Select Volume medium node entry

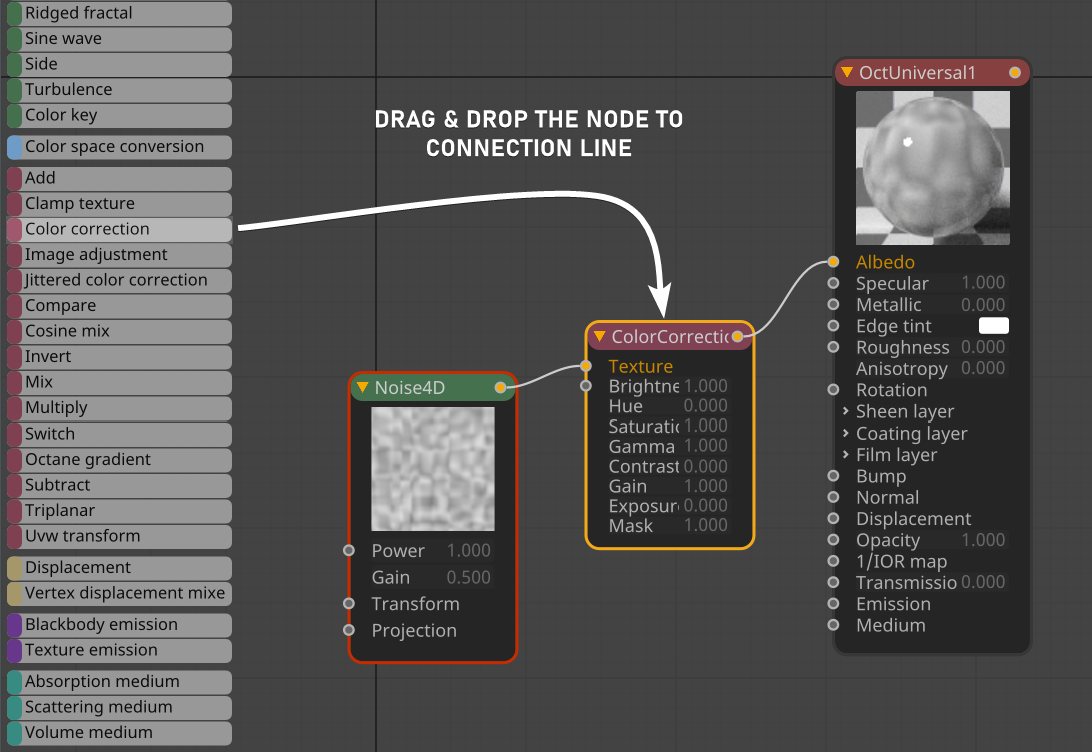(x=119, y=732)
